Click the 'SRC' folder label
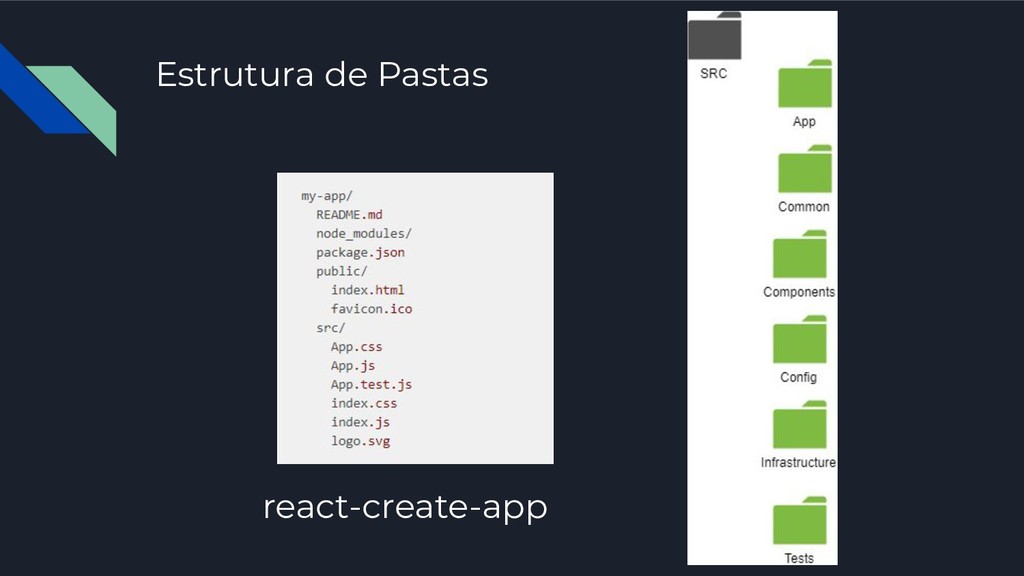This screenshot has height=576, width=1024. pos(714,74)
